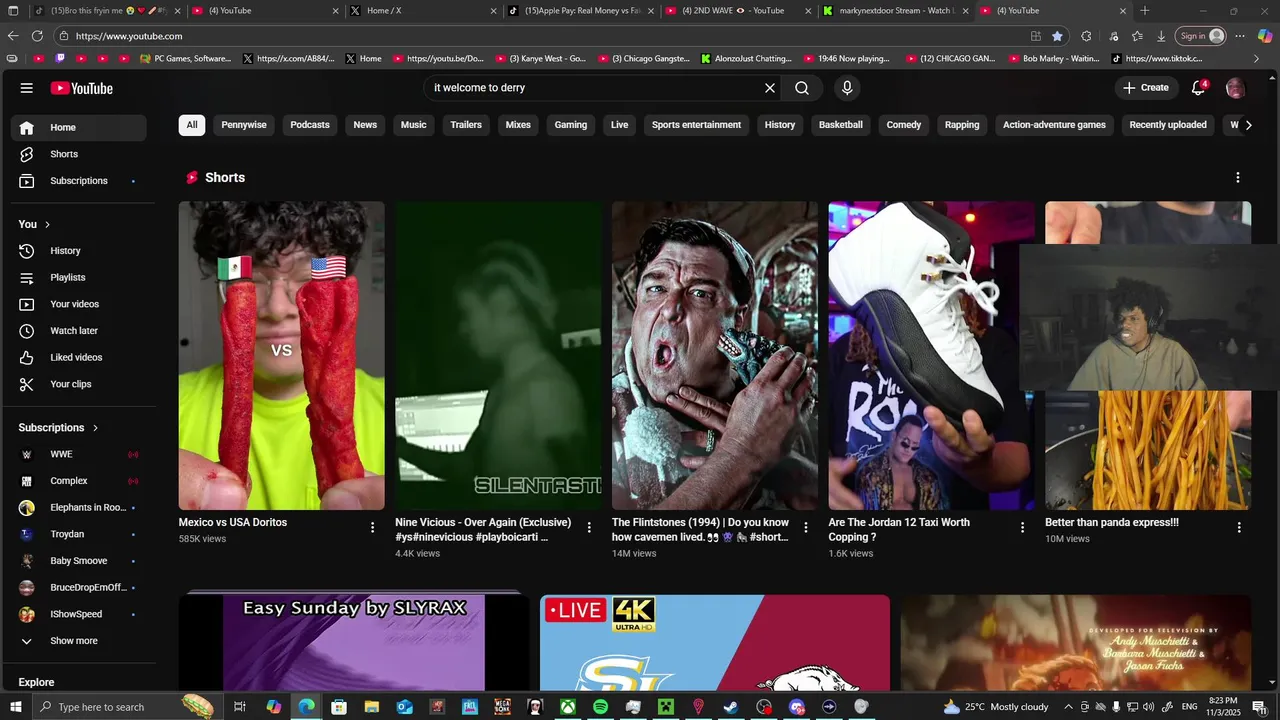Open History in the sidebar

coord(79,251)
